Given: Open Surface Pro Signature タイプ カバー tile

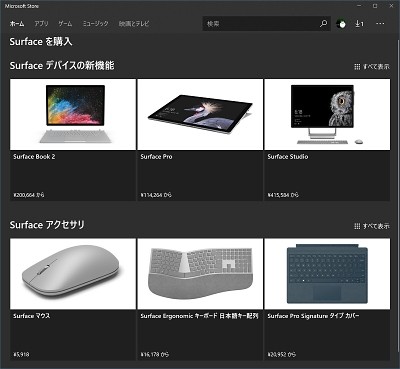Looking at the screenshot, I should (x=327, y=299).
